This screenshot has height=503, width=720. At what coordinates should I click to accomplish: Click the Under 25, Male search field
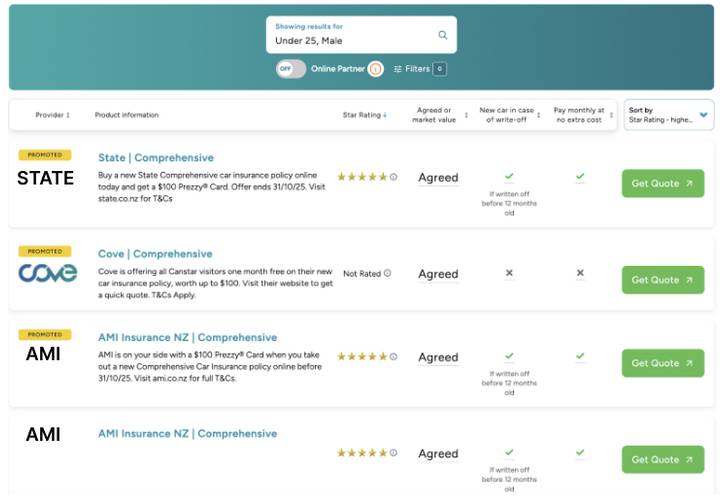pos(361,35)
